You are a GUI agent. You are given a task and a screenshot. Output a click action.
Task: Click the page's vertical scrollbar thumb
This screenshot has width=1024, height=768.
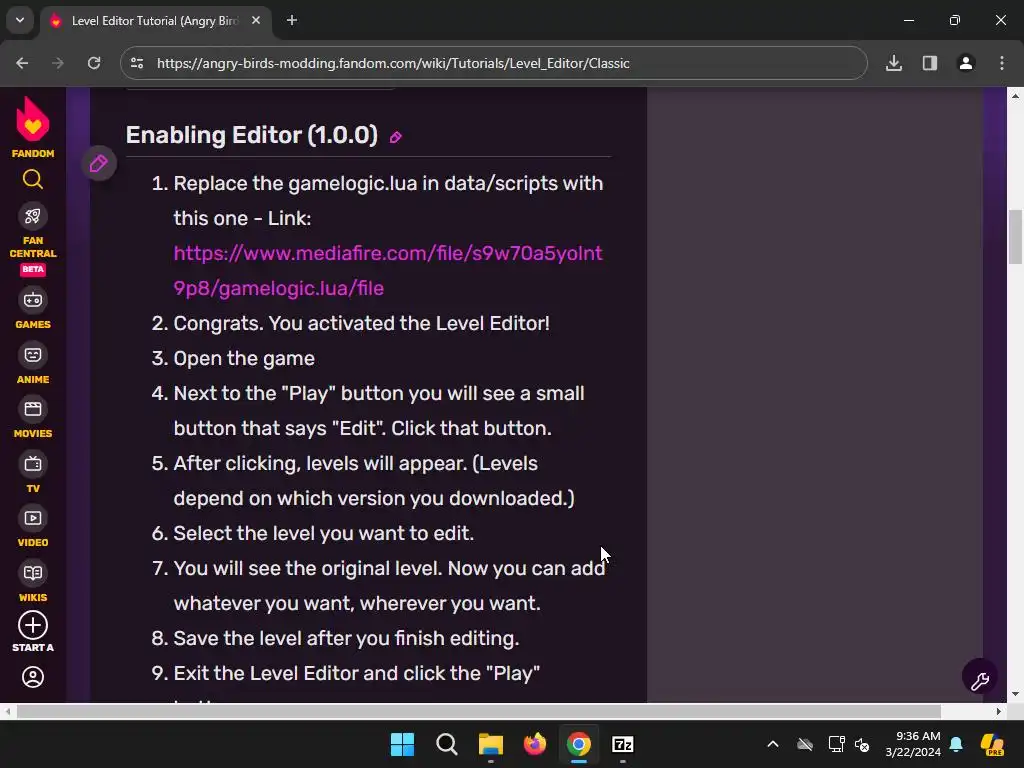(1015, 236)
